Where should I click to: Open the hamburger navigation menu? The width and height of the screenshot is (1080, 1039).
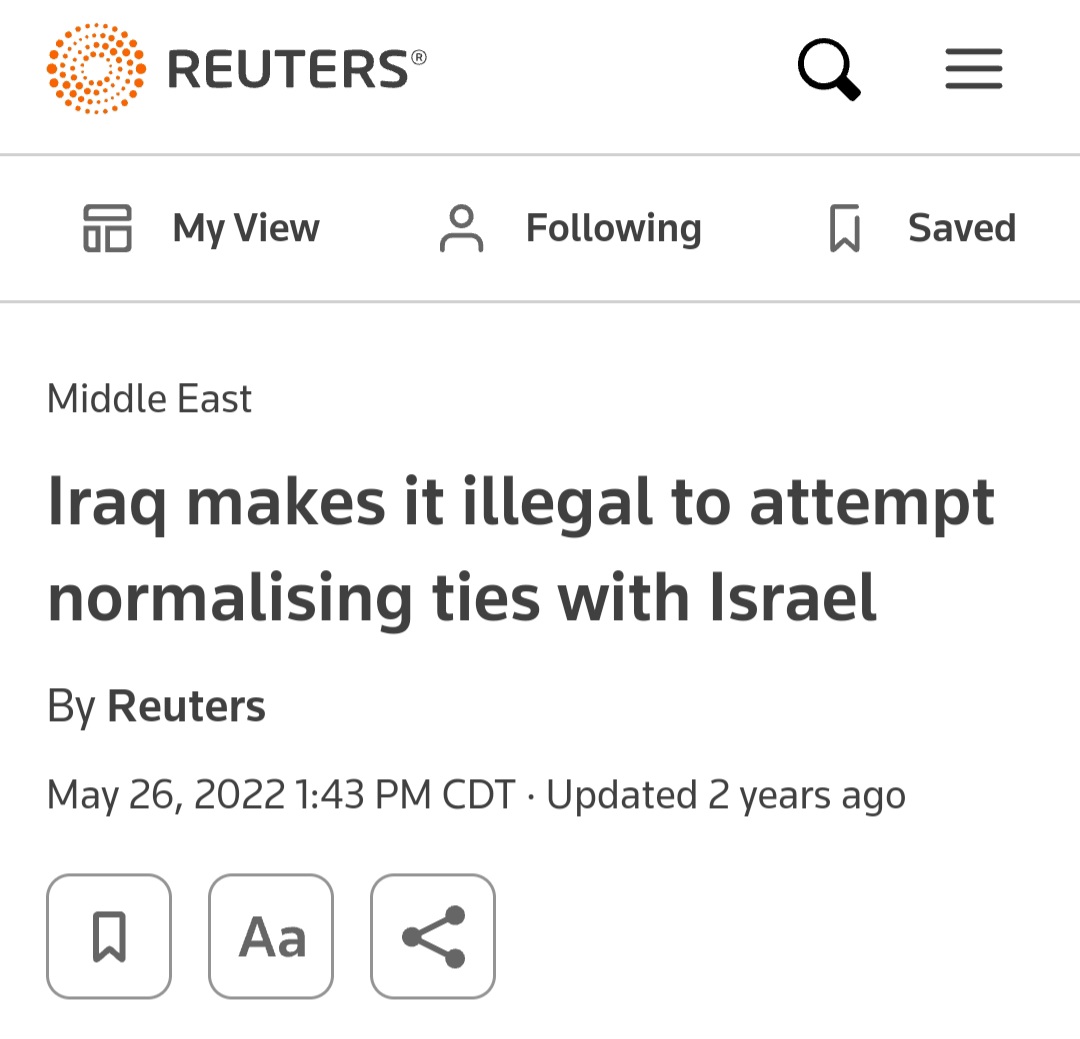pos(973,70)
